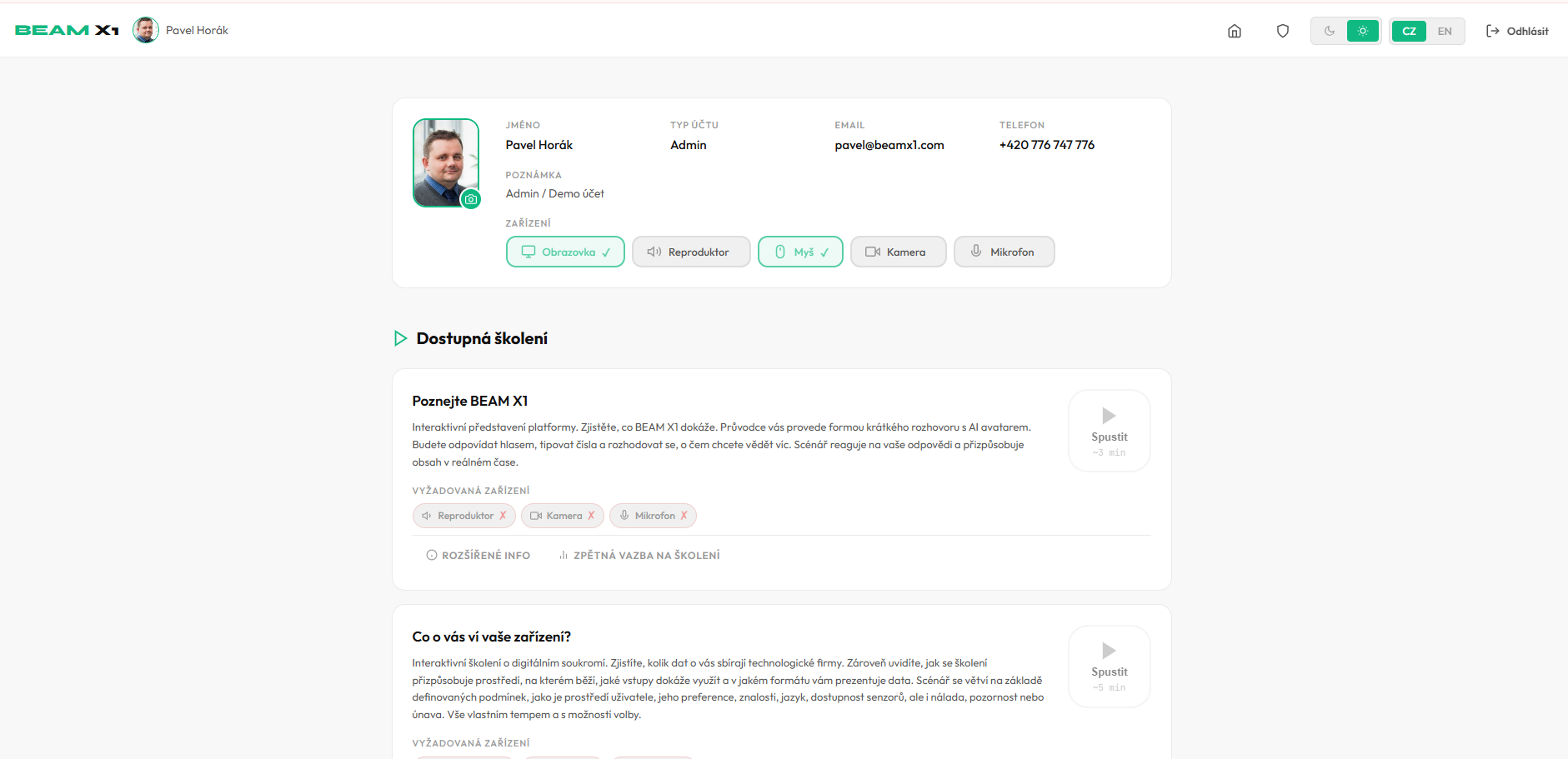Click the required Kamera chip under Poznejte BEAM X1
The height and width of the screenshot is (759, 1568).
click(563, 516)
